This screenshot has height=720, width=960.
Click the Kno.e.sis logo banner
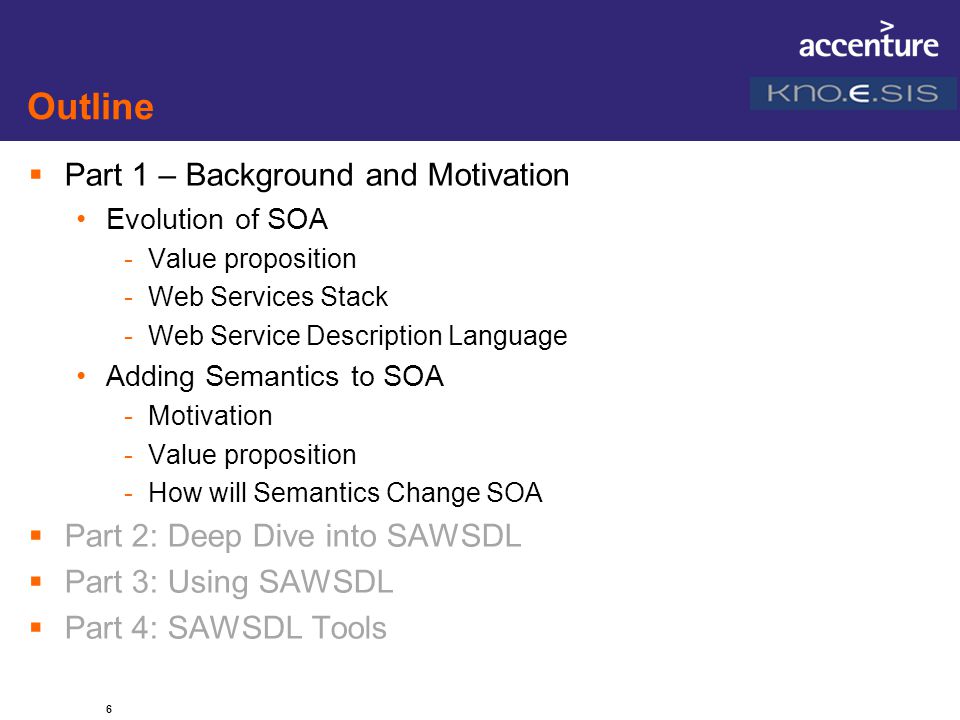(853, 94)
